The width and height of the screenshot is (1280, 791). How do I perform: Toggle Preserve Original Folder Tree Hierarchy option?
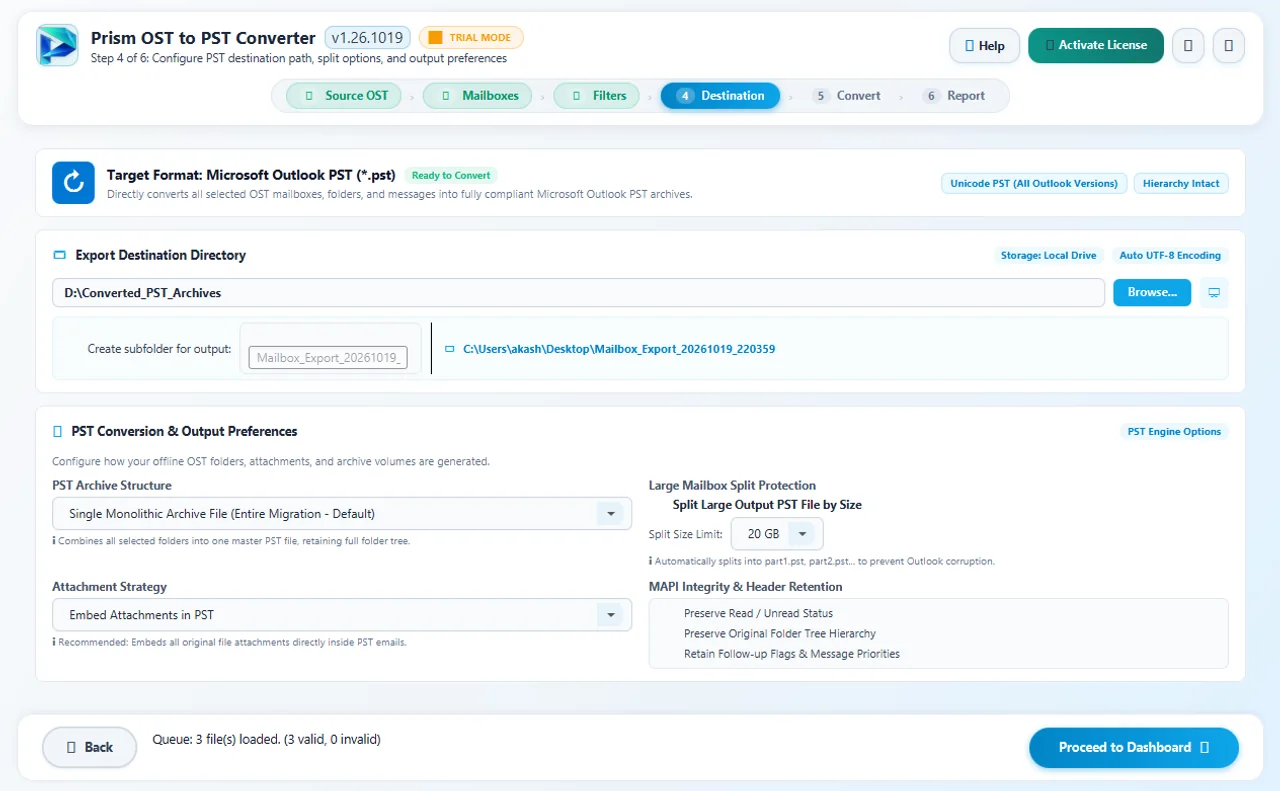click(x=780, y=633)
